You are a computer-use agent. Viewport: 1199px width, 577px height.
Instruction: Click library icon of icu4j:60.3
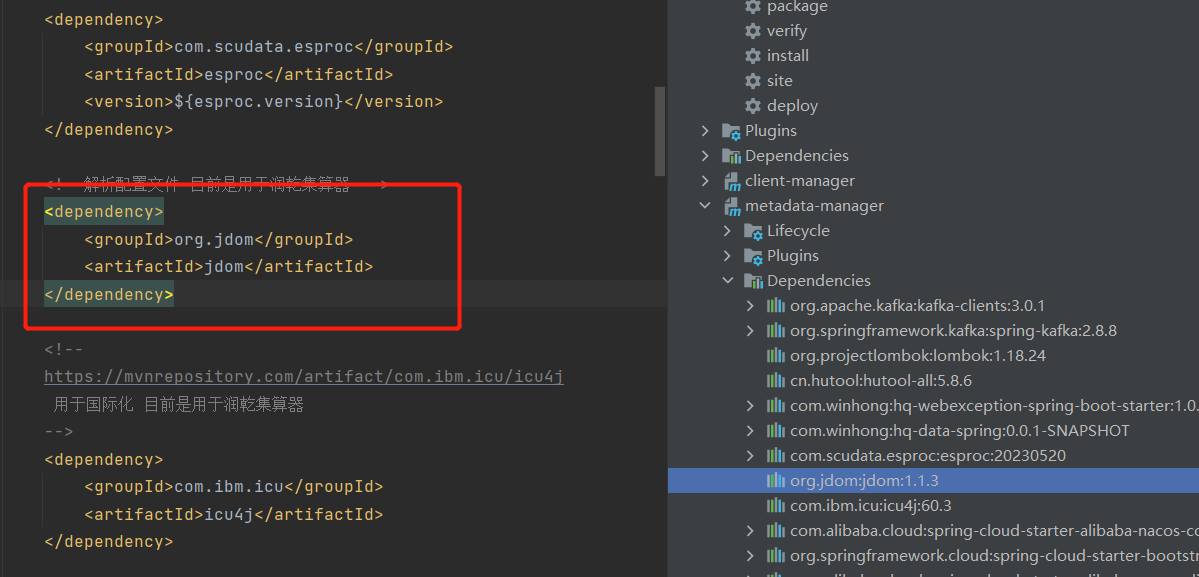(x=776, y=506)
